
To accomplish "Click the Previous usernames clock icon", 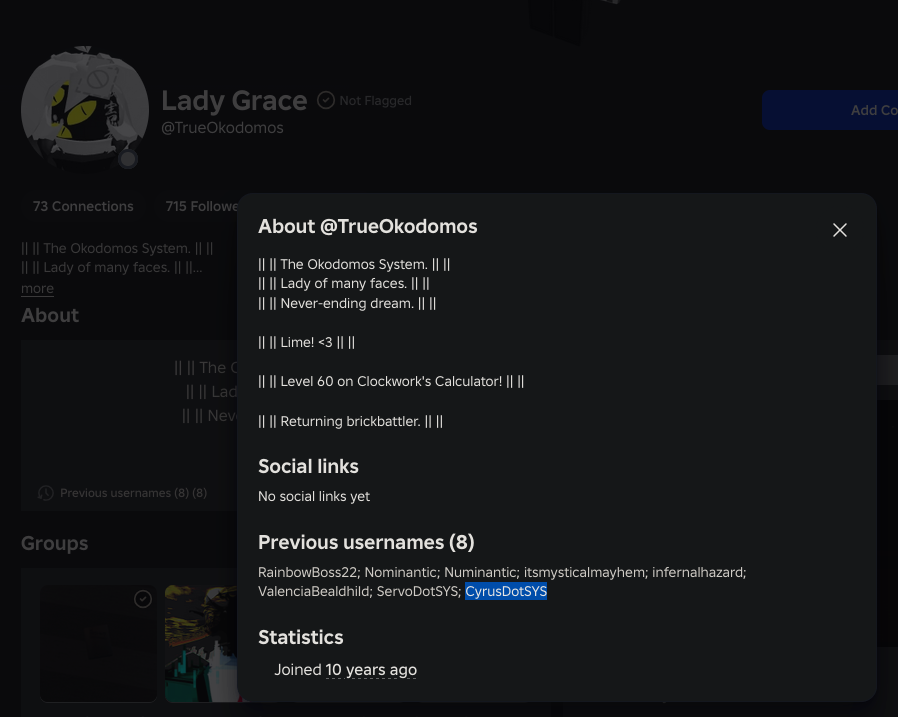I will [x=46, y=493].
